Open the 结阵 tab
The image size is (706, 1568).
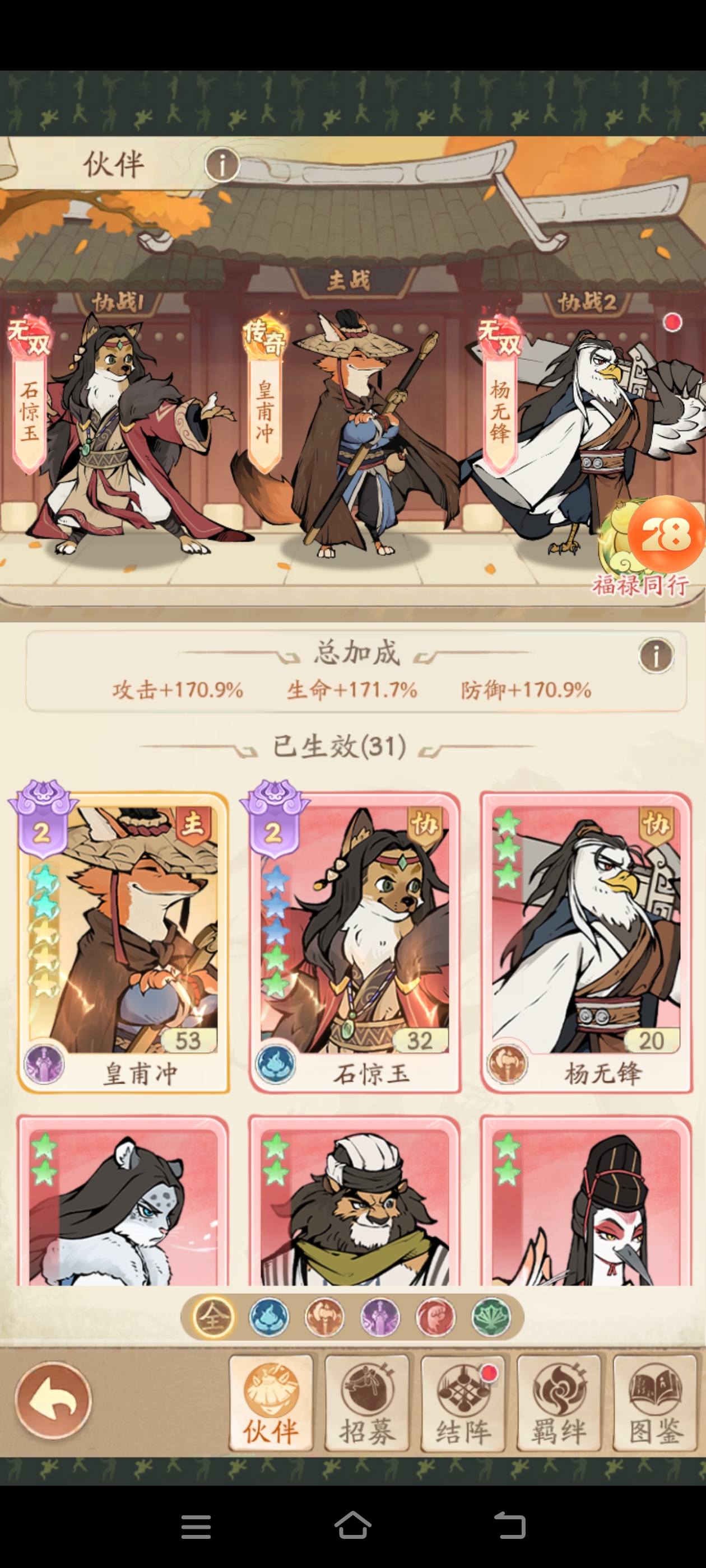(463, 1402)
